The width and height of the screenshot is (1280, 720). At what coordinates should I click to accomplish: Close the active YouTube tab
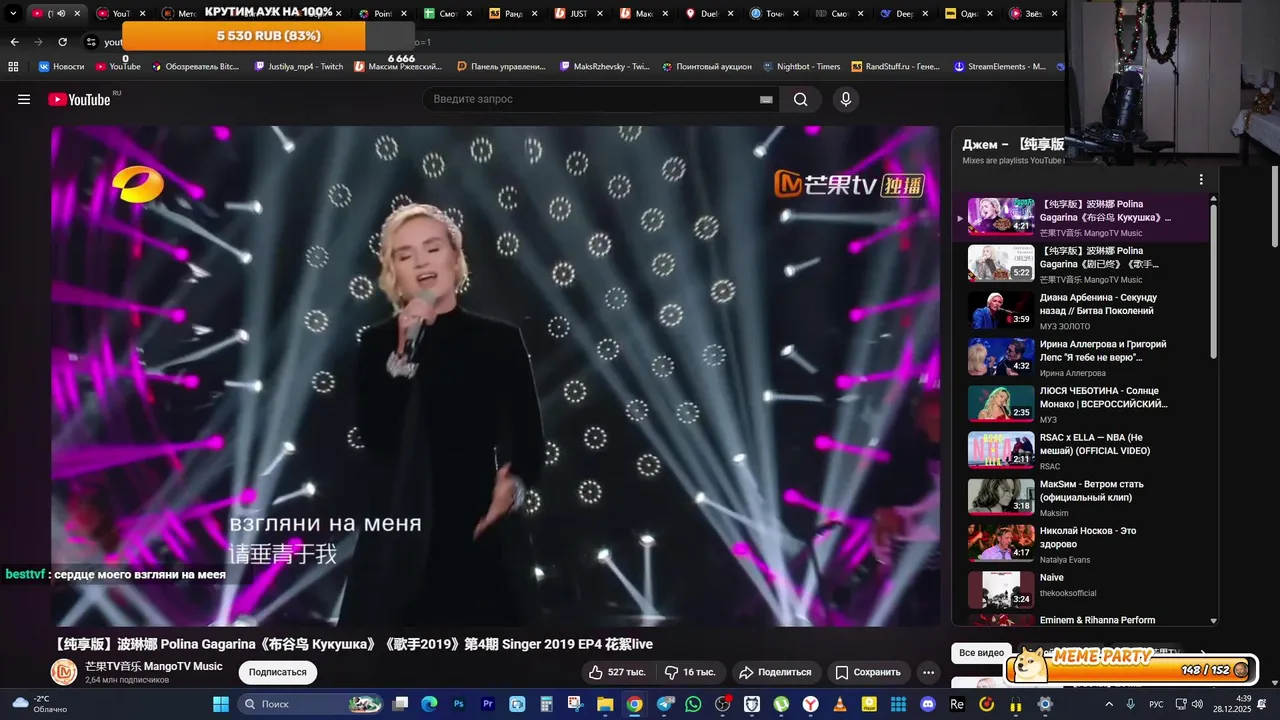click(x=76, y=14)
